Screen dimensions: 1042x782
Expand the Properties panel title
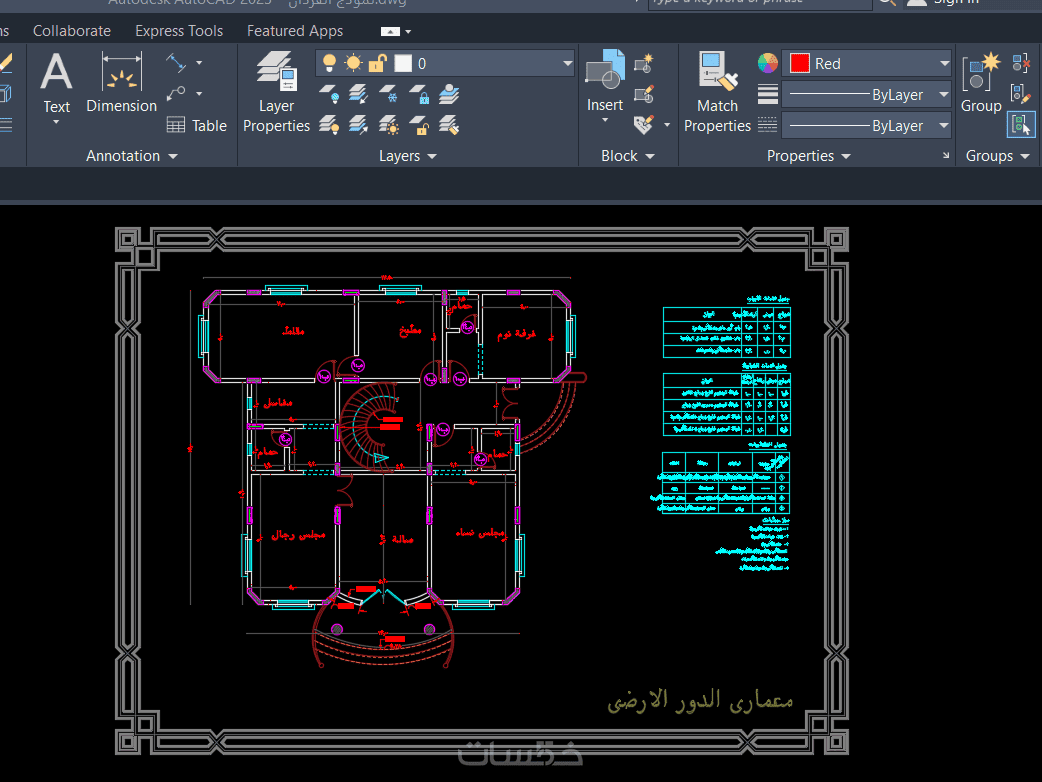click(808, 156)
